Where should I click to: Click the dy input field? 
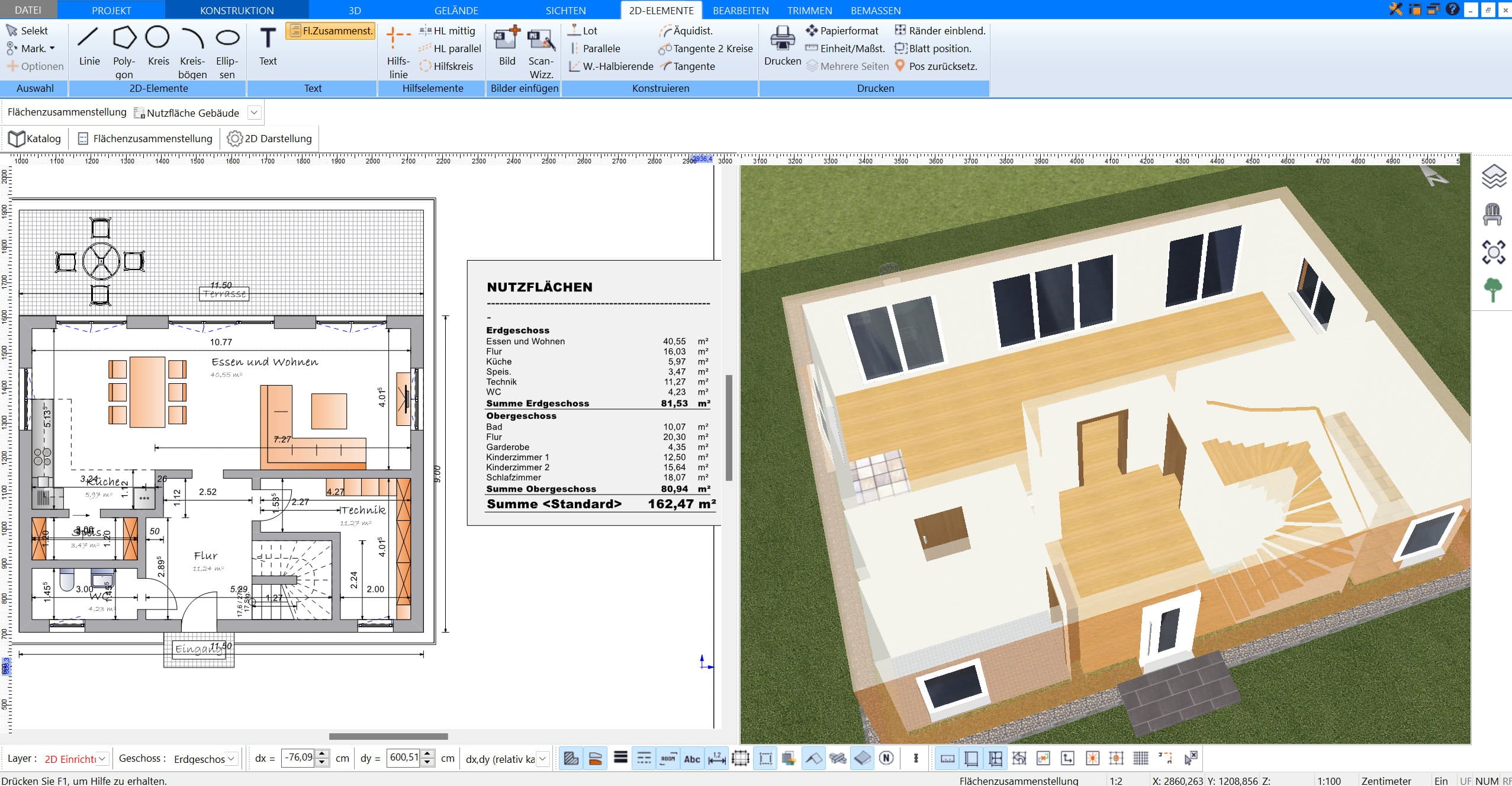[404, 758]
